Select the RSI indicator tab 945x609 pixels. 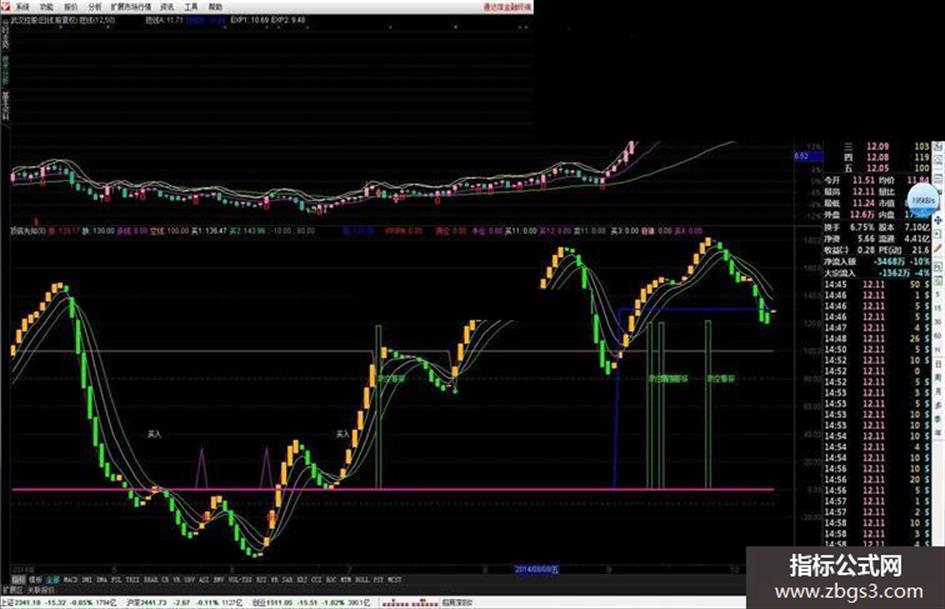pos(261,579)
